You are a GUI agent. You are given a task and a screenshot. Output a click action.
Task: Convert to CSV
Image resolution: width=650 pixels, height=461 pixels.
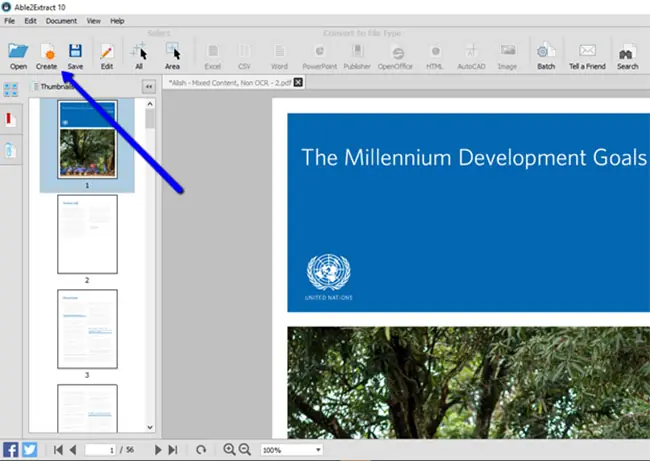(x=244, y=56)
